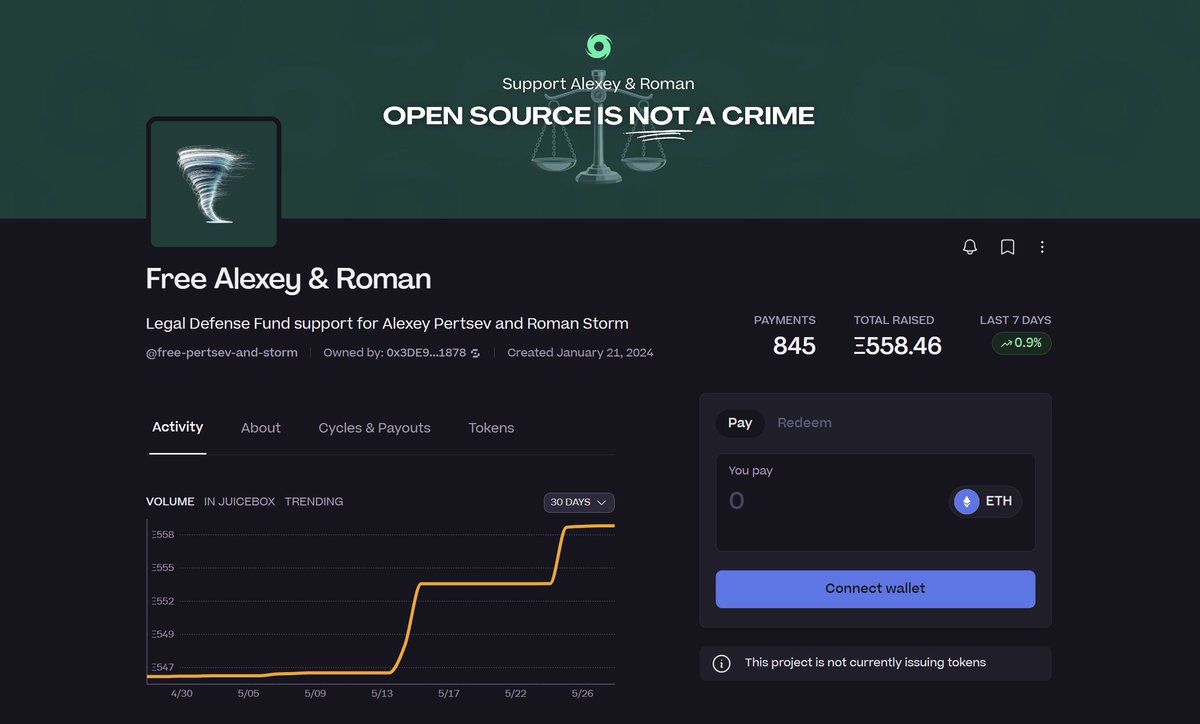Click the LAST 7 DAYS label
The height and width of the screenshot is (724, 1200).
pos(1015,320)
